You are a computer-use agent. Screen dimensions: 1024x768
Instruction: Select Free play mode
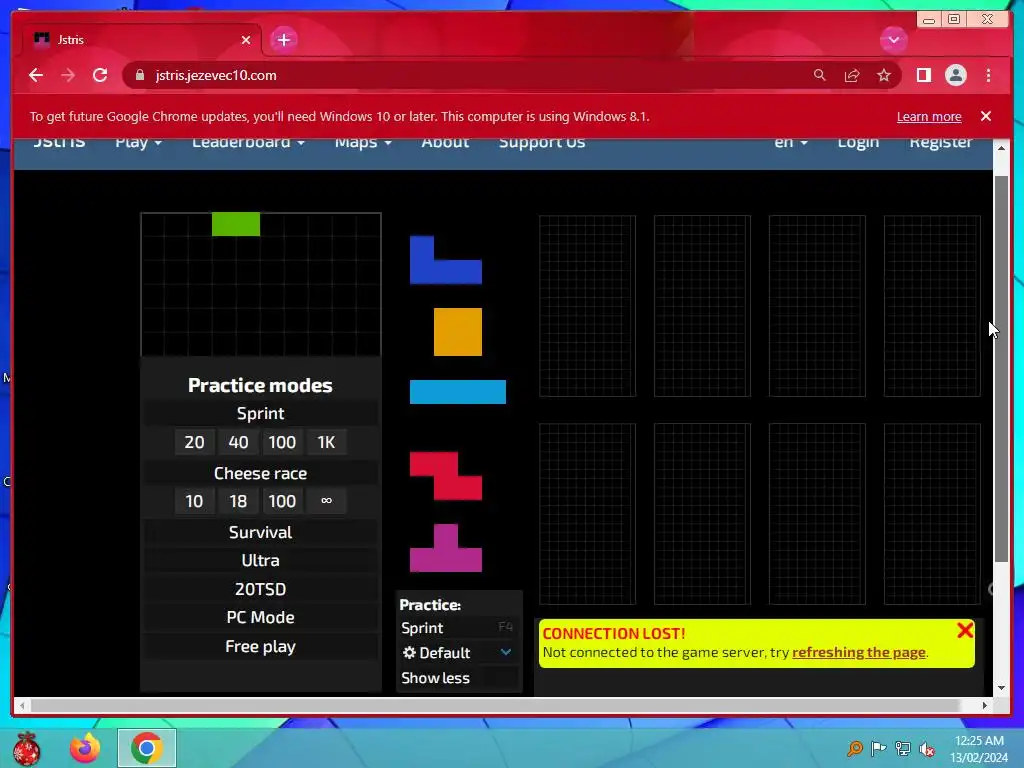[x=260, y=646]
